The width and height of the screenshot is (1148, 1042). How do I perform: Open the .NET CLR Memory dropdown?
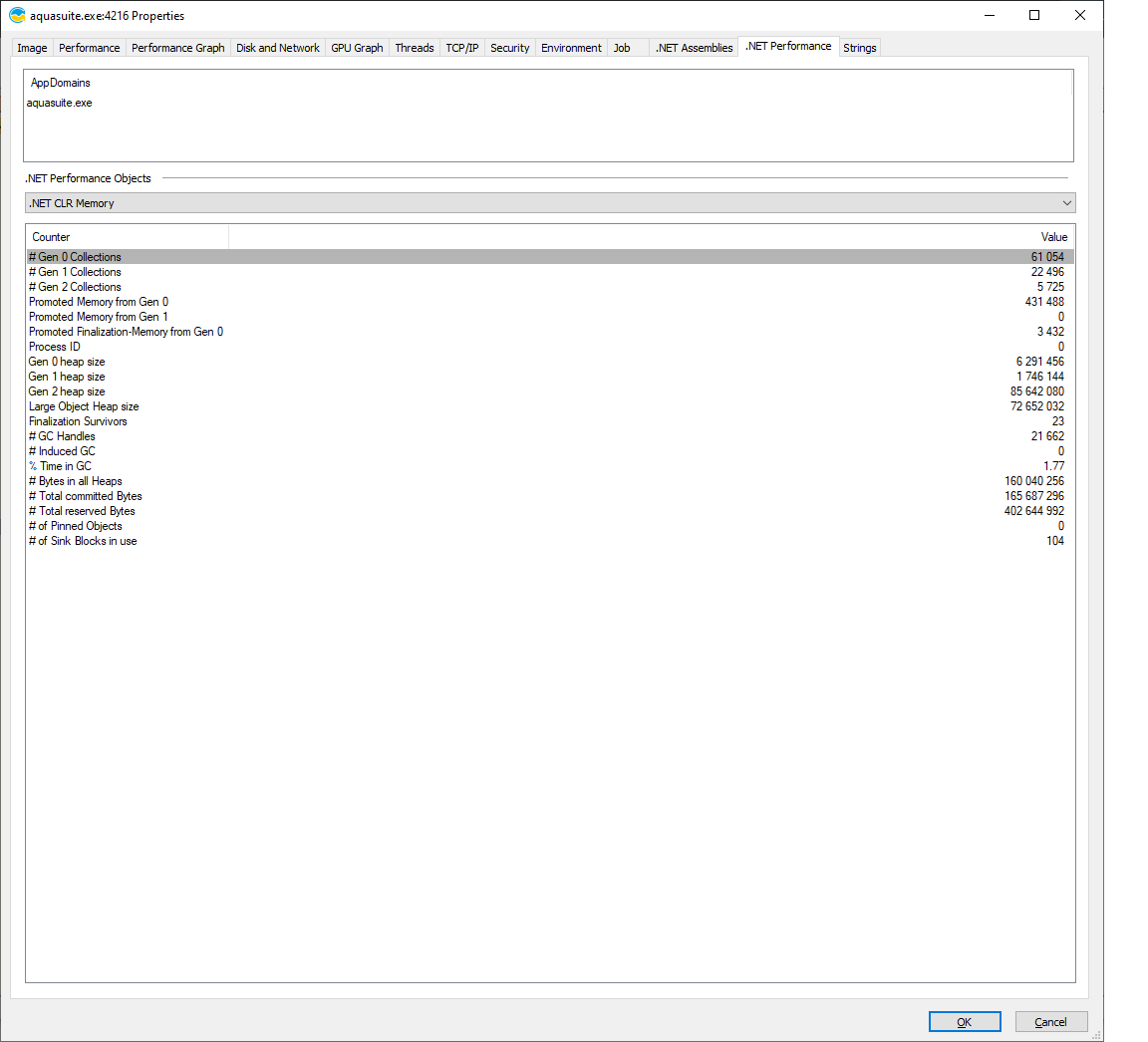click(550, 203)
